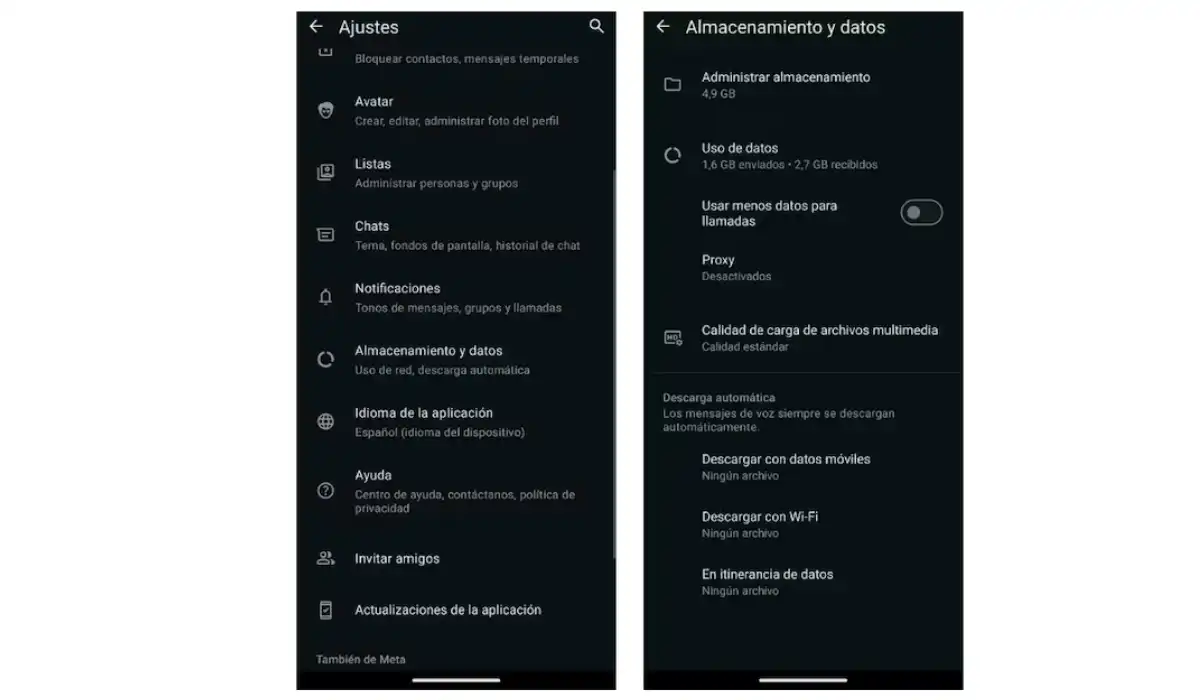Screen dimensions: 1200x700
Task: Enable Usar menos datos para llamadas switch
Action: tap(921, 212)
